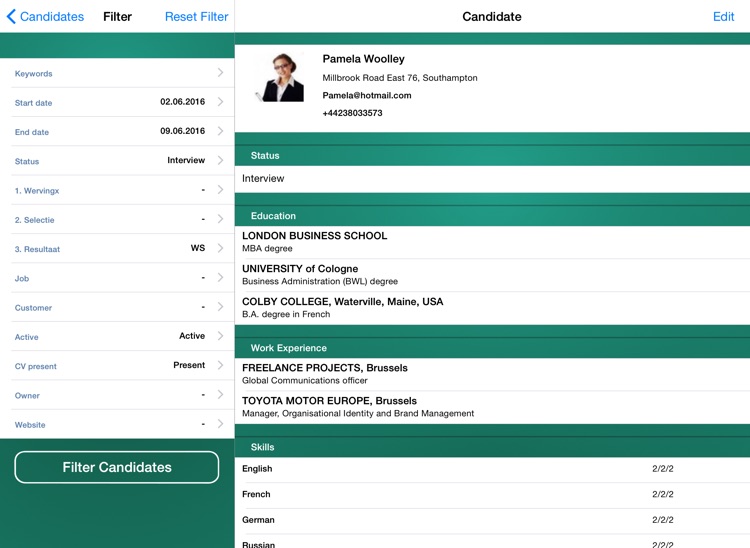This screenshot has height=548, width=750.
Task: Expand the End date chevron
Action: click(x=220, y=131)
